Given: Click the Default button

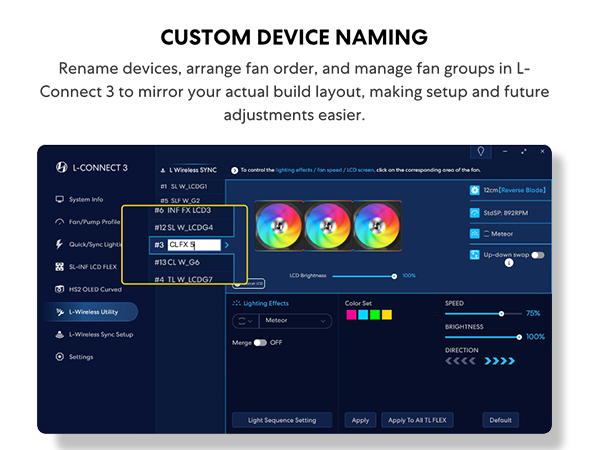Looking at the screenshot, I should click(501, 420).
